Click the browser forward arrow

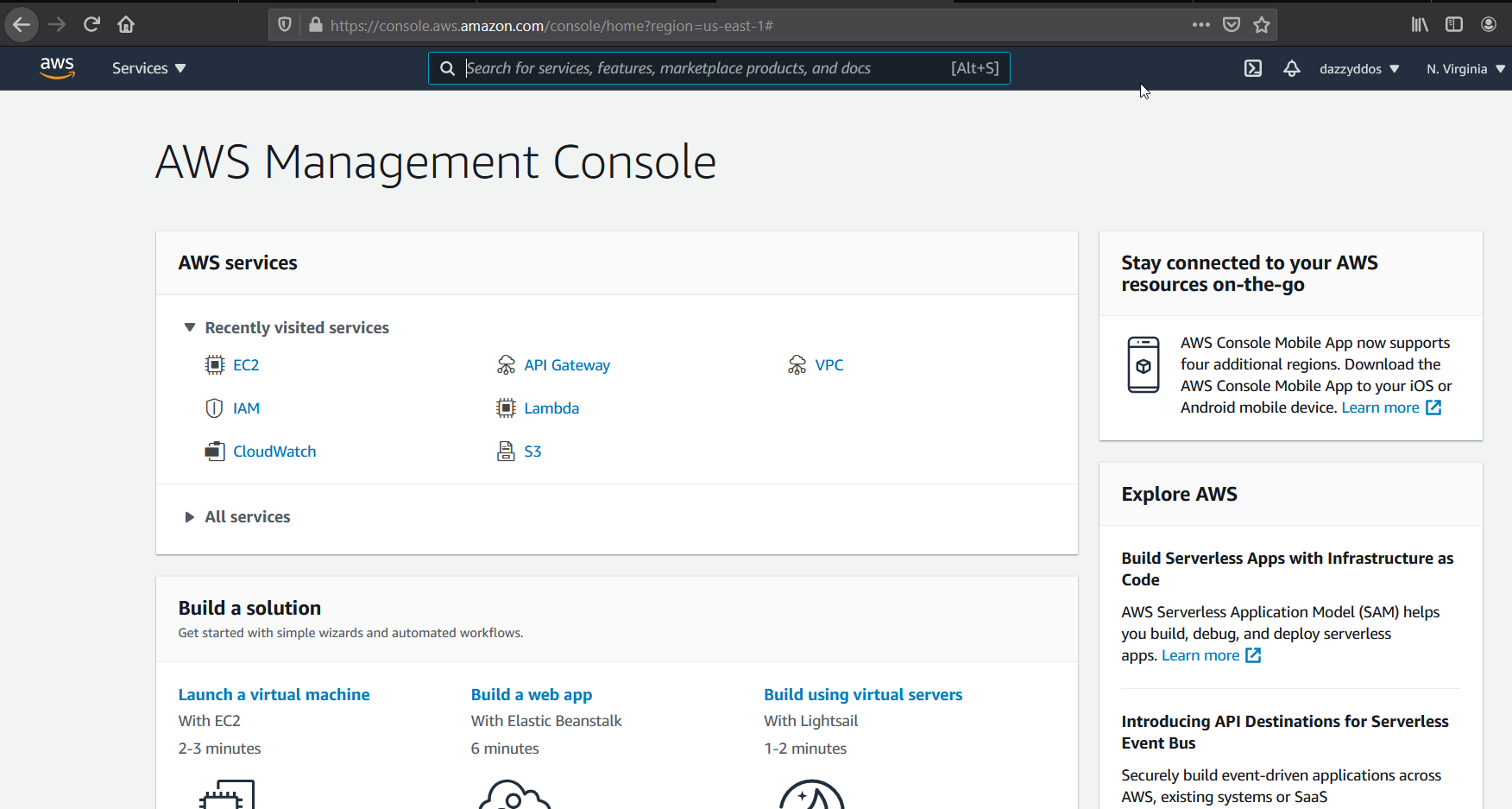tap(57, 24)
